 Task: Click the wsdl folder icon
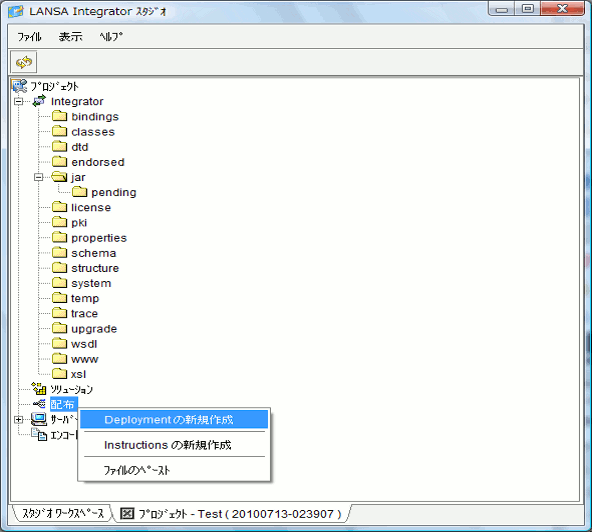[x=59, y=344]
